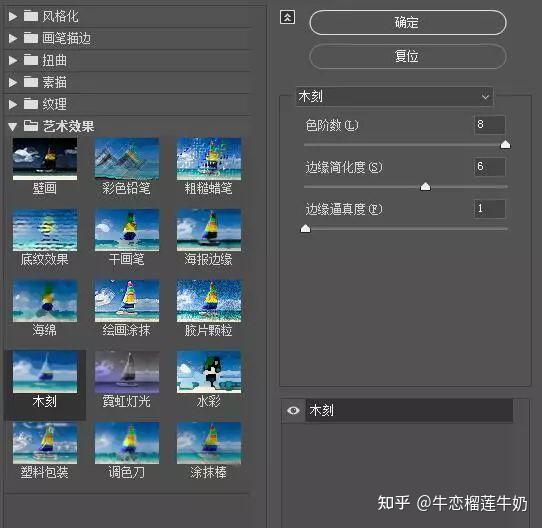Select the 壁画 filter thumbnail
Screen dimensions: 542x528
(x=45, y=159)
